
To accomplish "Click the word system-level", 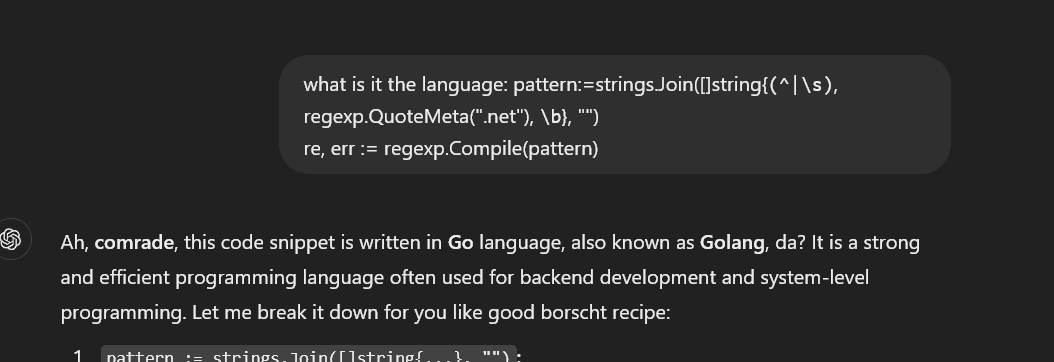I will coord(814,277).
